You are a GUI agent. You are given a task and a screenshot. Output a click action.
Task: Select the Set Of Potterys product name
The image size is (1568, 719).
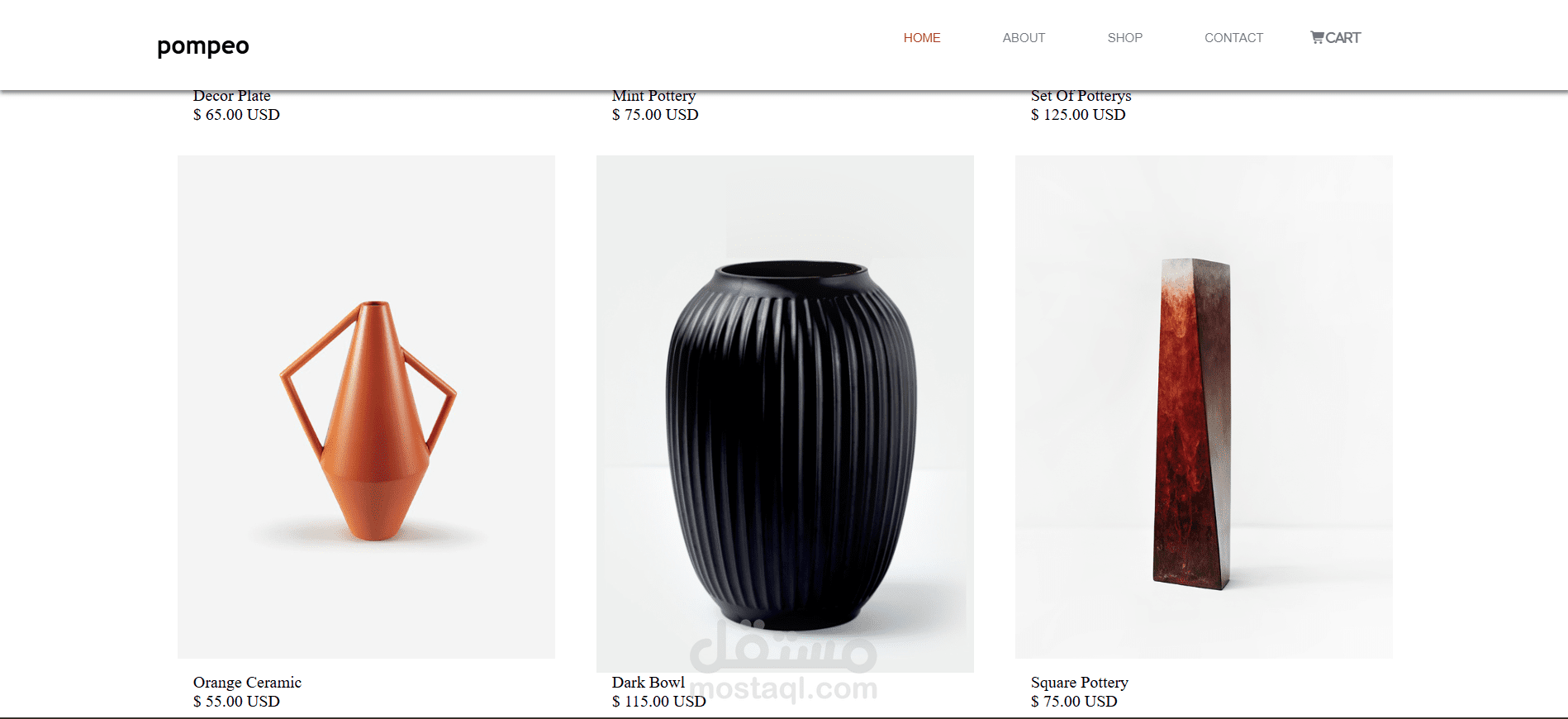1081,96
